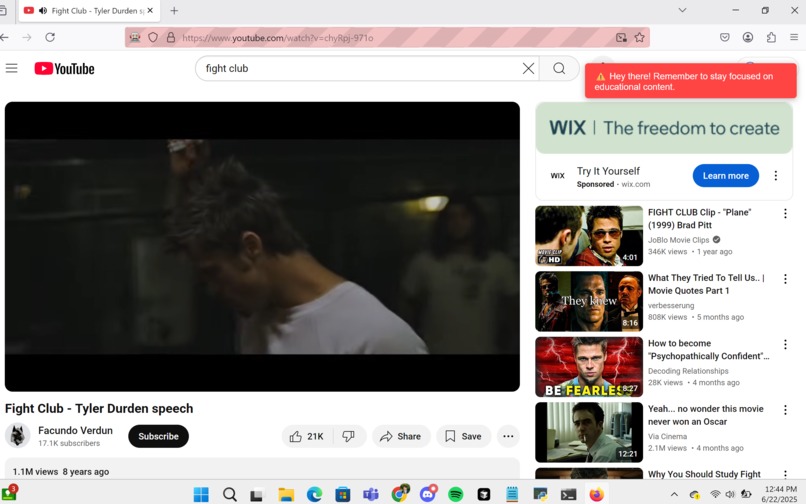Open the Firefox account menu

tap(748, 37)
